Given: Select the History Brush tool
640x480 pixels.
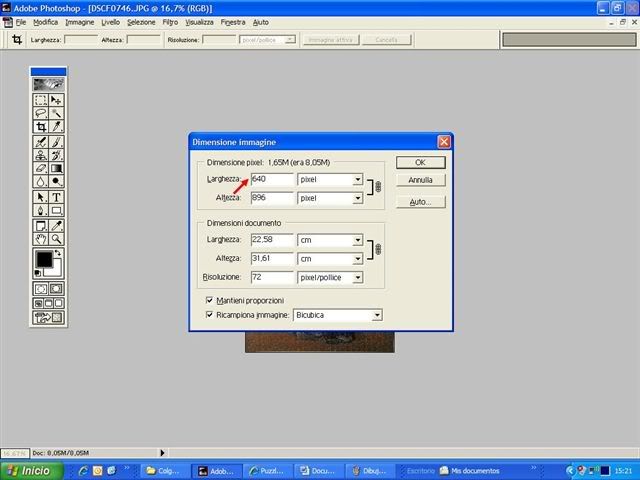Looking at the screenshot, I should coord(56,155).
